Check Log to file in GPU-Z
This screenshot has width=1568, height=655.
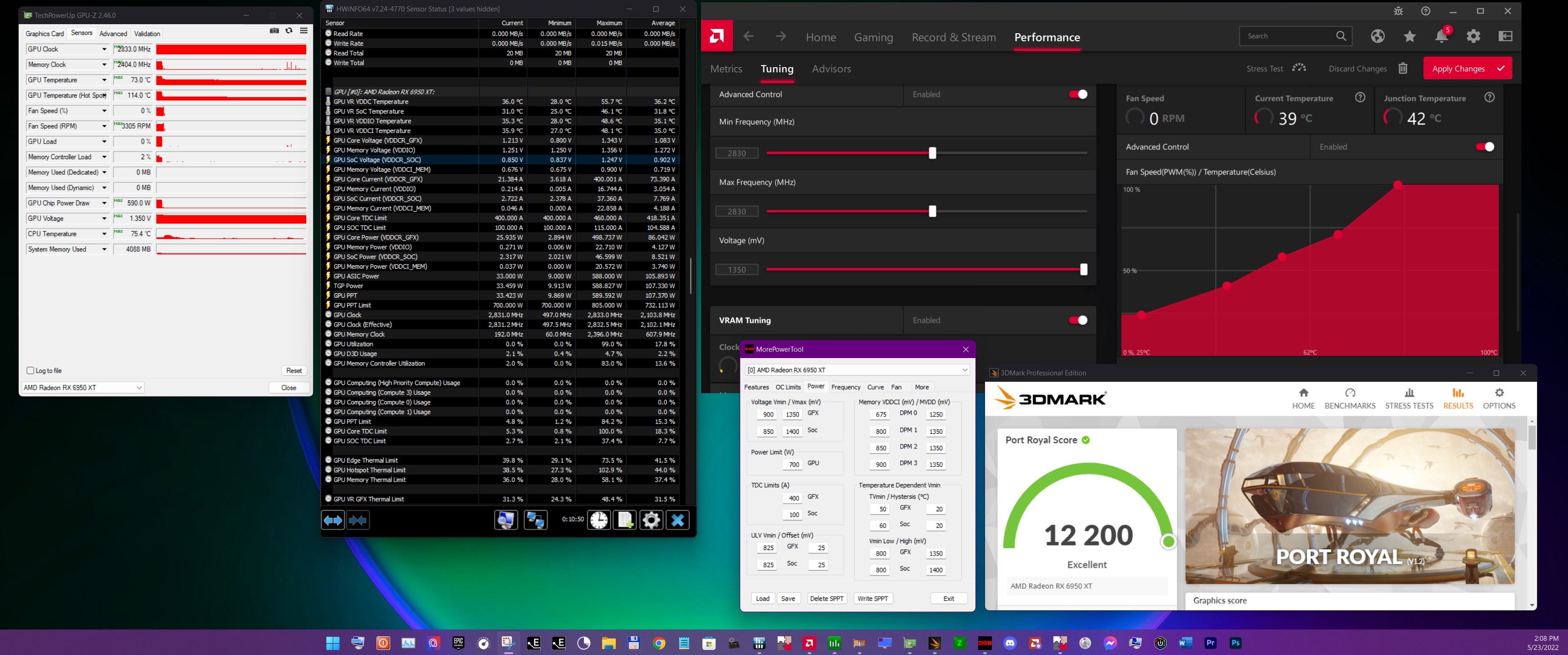click(31, 370)
